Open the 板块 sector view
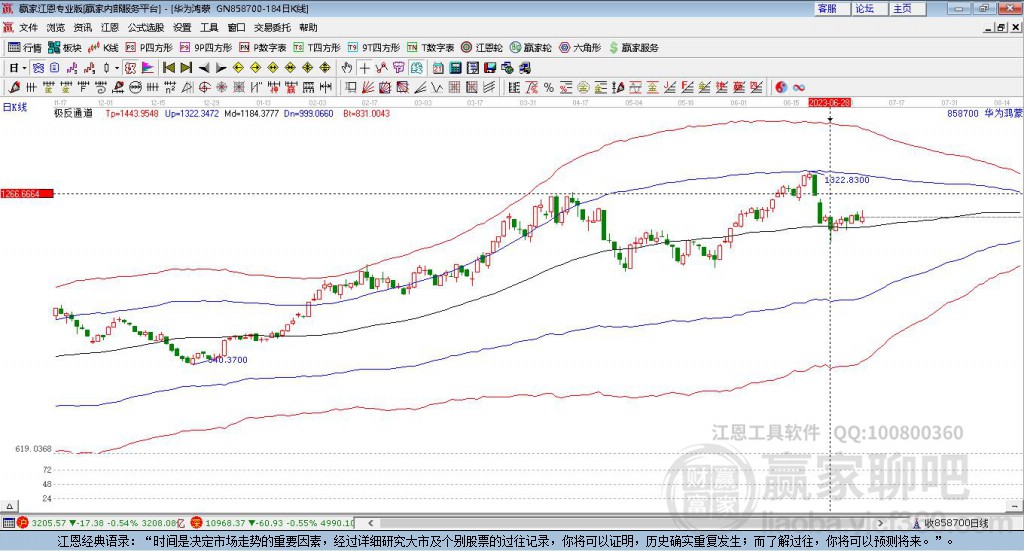 [x=65, y=48]
